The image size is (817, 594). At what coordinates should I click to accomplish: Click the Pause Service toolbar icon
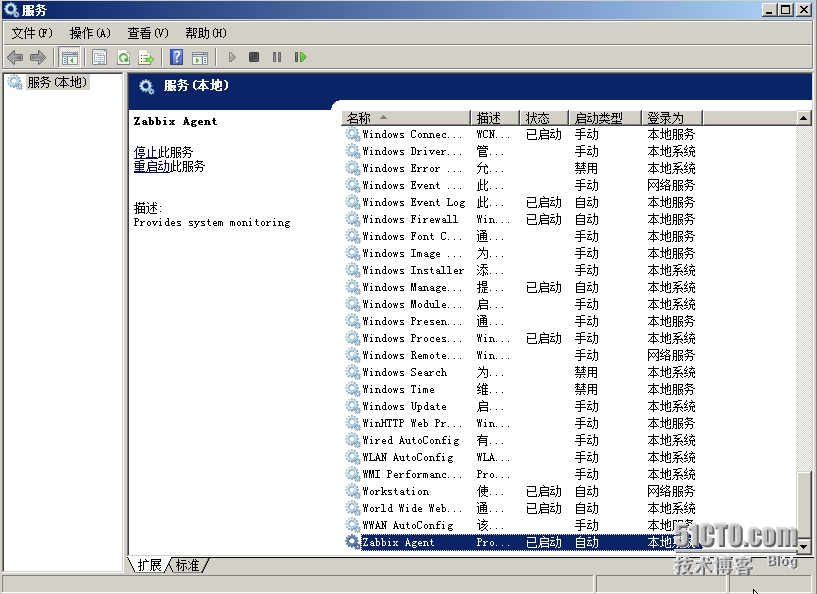pyautogui.click(x=277, y=57)
